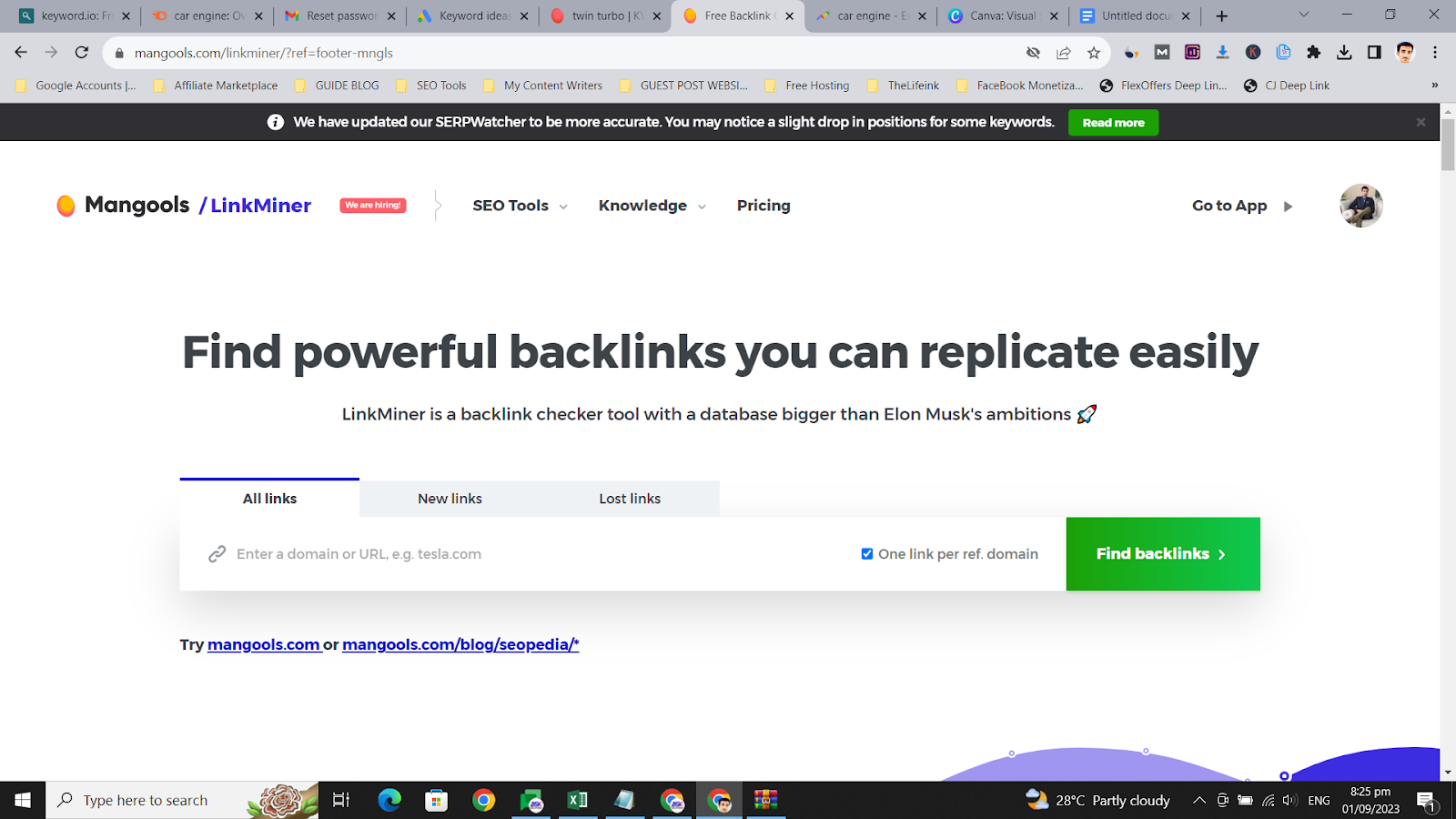This screenshot has height=819, width=1456.
Task: Bookmark this page with the star icon
Action: coord(1094,53)
